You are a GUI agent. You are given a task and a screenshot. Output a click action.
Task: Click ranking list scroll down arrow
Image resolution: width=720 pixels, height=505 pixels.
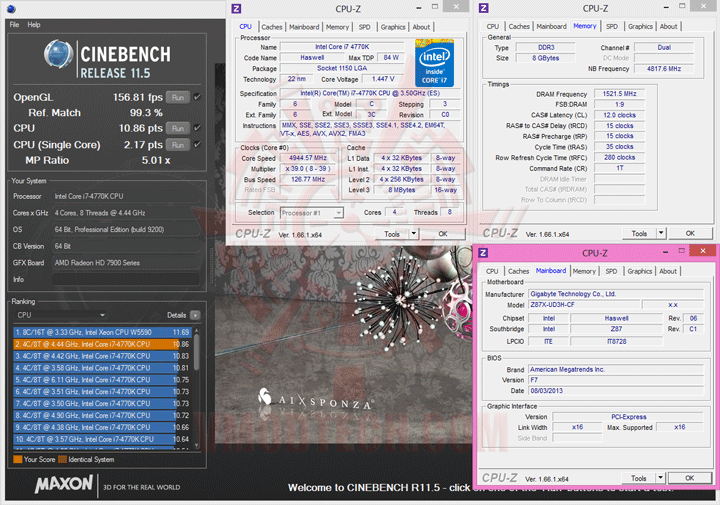pos(197,445)
